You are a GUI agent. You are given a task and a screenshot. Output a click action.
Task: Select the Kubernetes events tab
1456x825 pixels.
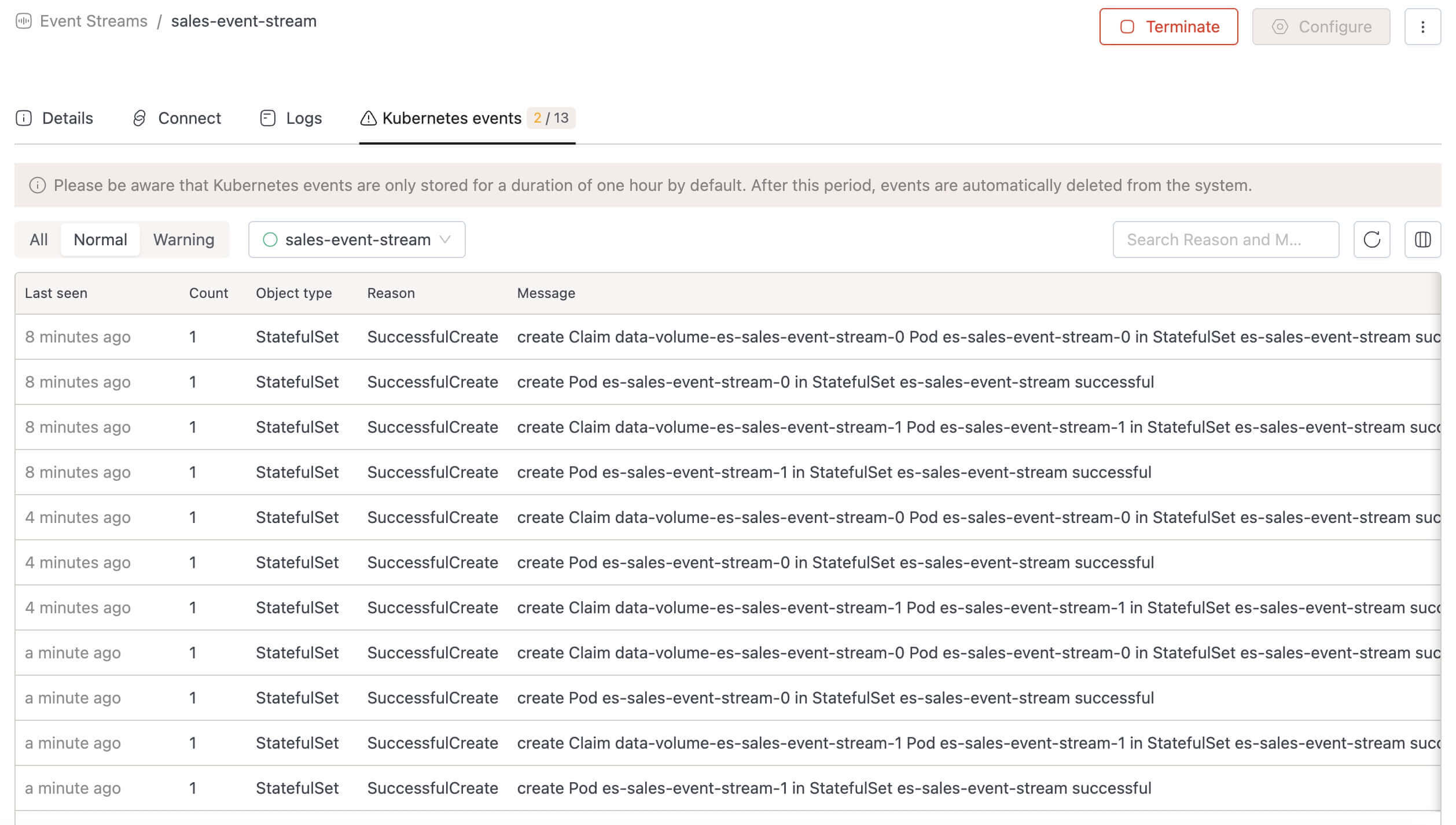[x=467, y=118]
